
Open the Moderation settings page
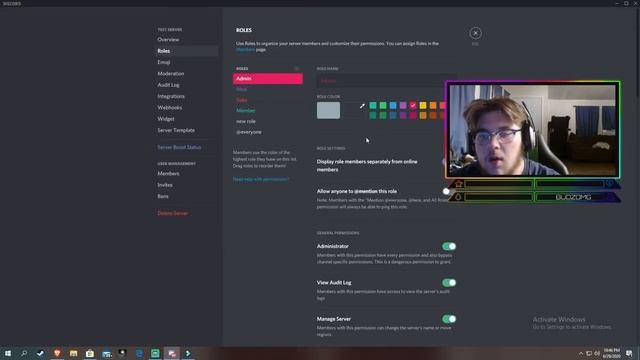click(x=186, y=73)
